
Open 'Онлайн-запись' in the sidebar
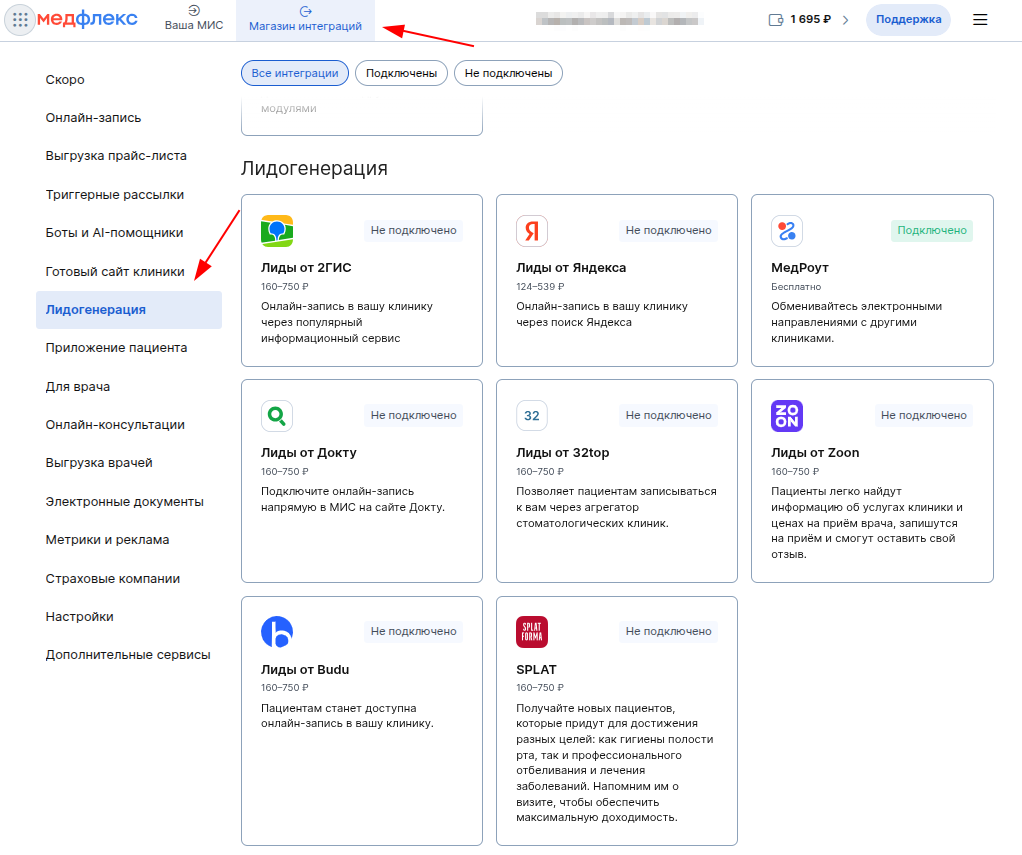(93, 118)
